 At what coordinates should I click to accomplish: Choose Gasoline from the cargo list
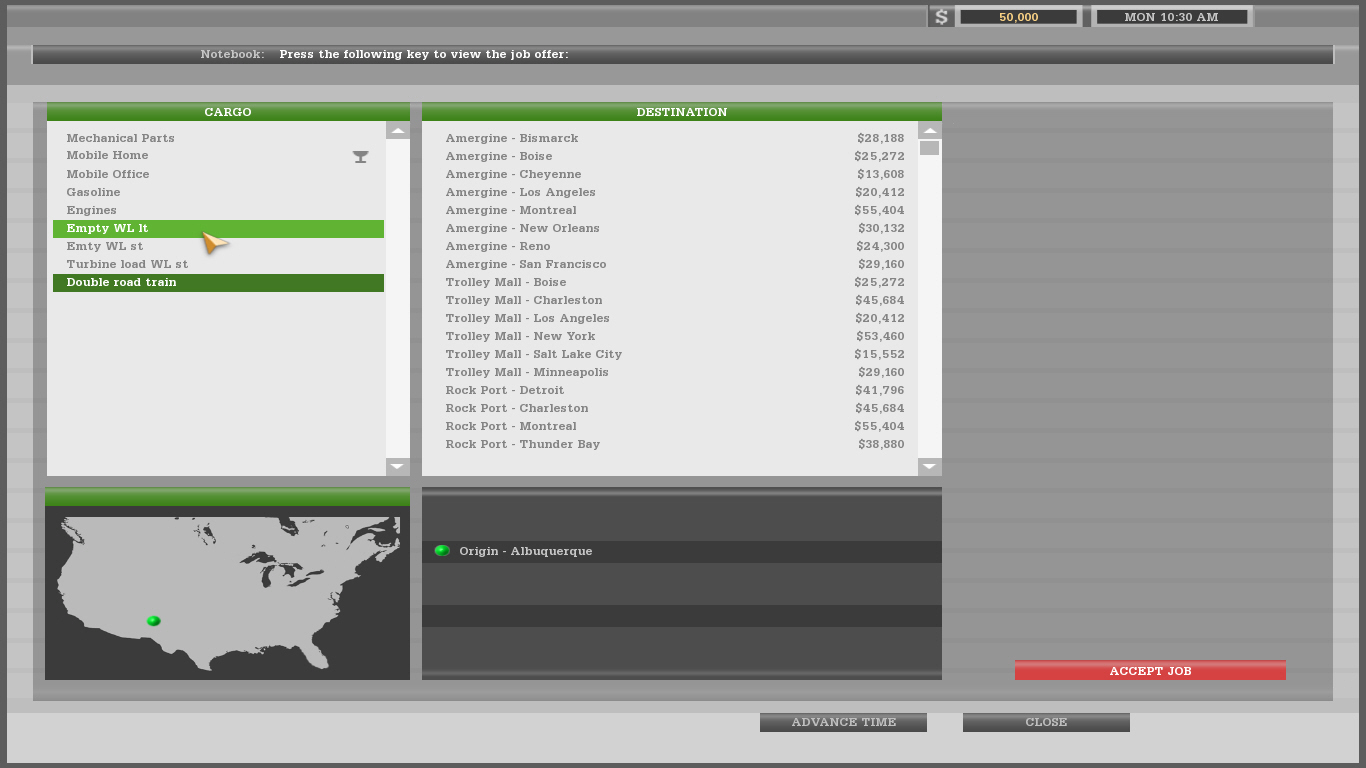(93, 192)
